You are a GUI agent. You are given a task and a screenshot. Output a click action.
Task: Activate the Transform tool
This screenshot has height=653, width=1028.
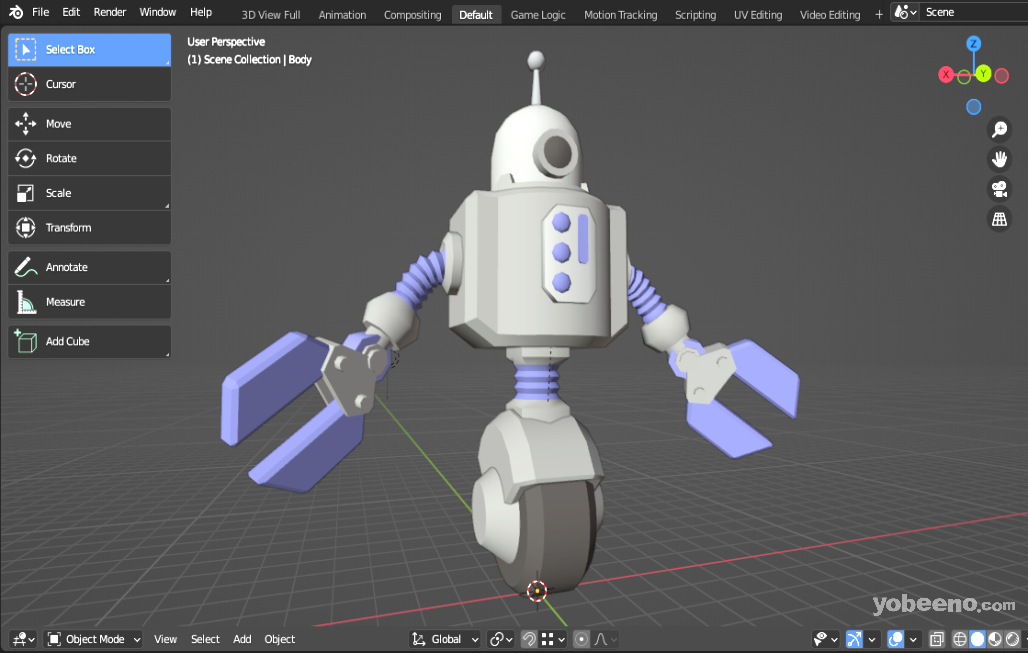[89, 228]
